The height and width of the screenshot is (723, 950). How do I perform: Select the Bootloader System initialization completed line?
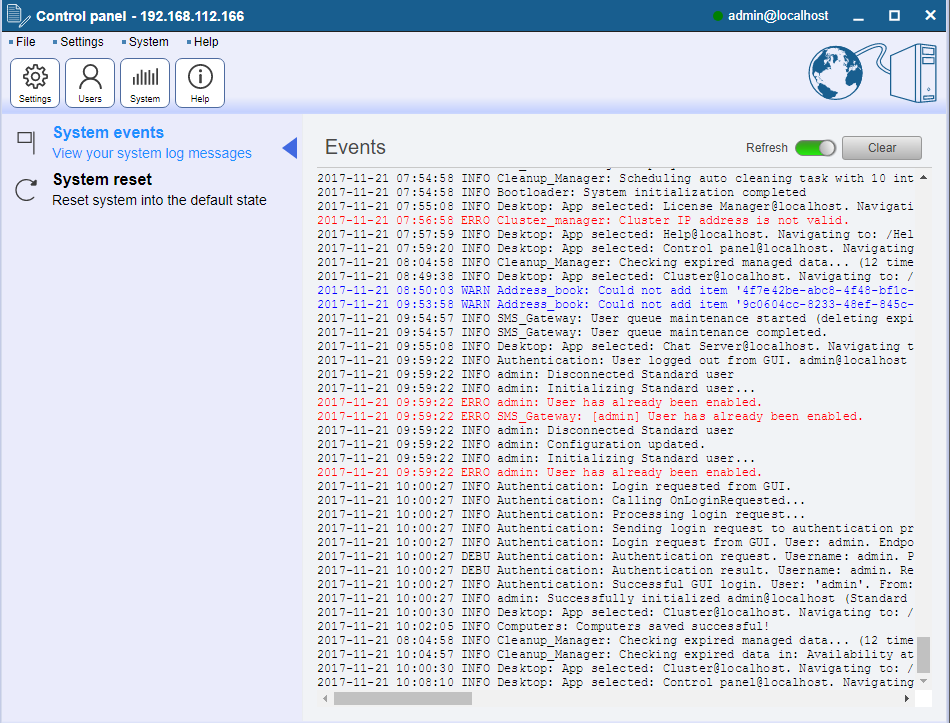point(562,192)
